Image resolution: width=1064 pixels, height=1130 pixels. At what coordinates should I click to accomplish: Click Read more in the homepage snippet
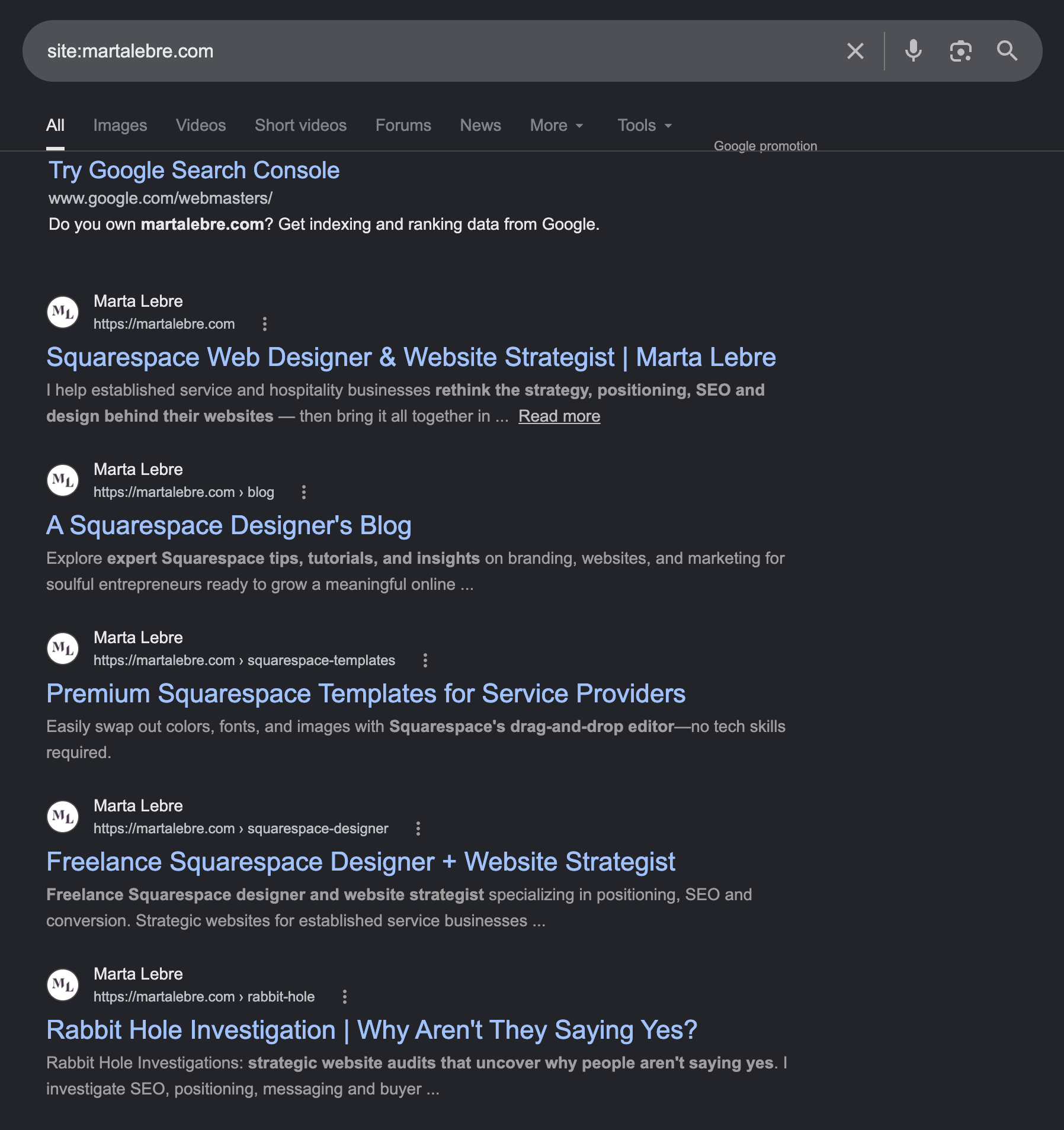tap(559, 416)
